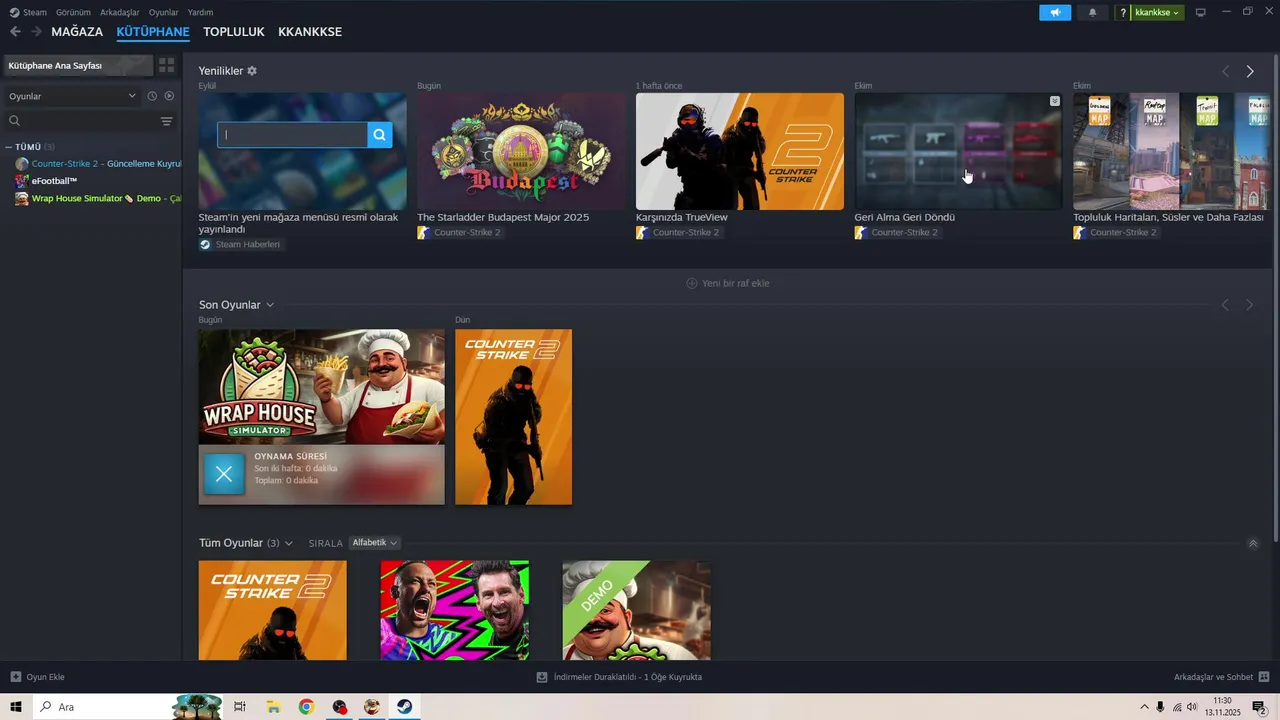Switch to the MAĞAZA tab
Viewport: 1280px width, 720px height.
(x=77, y=32)
